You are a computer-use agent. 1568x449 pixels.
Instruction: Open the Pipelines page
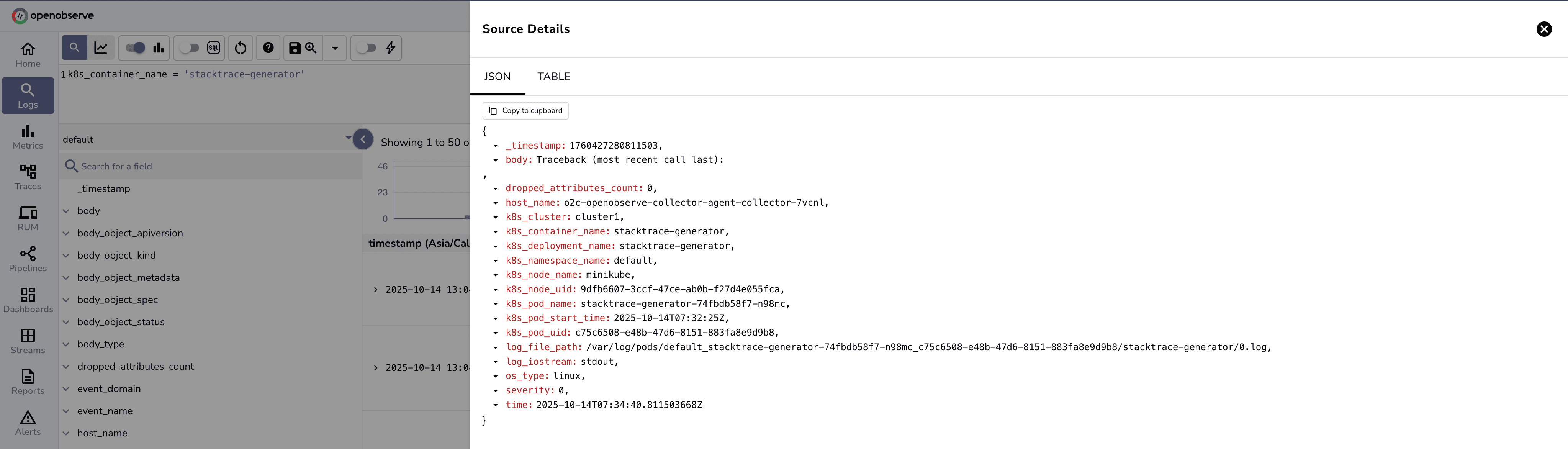pyautogui.click(x=28, y=258)
